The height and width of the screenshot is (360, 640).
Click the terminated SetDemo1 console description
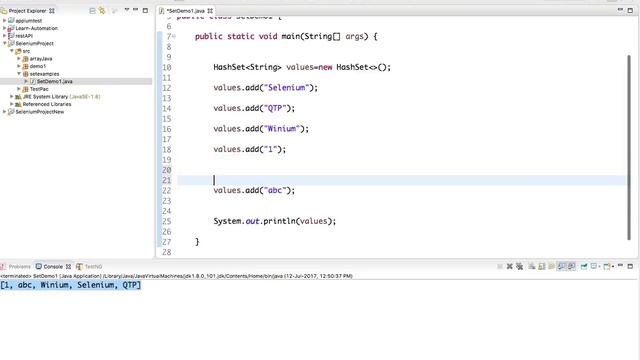coord(176,276)
